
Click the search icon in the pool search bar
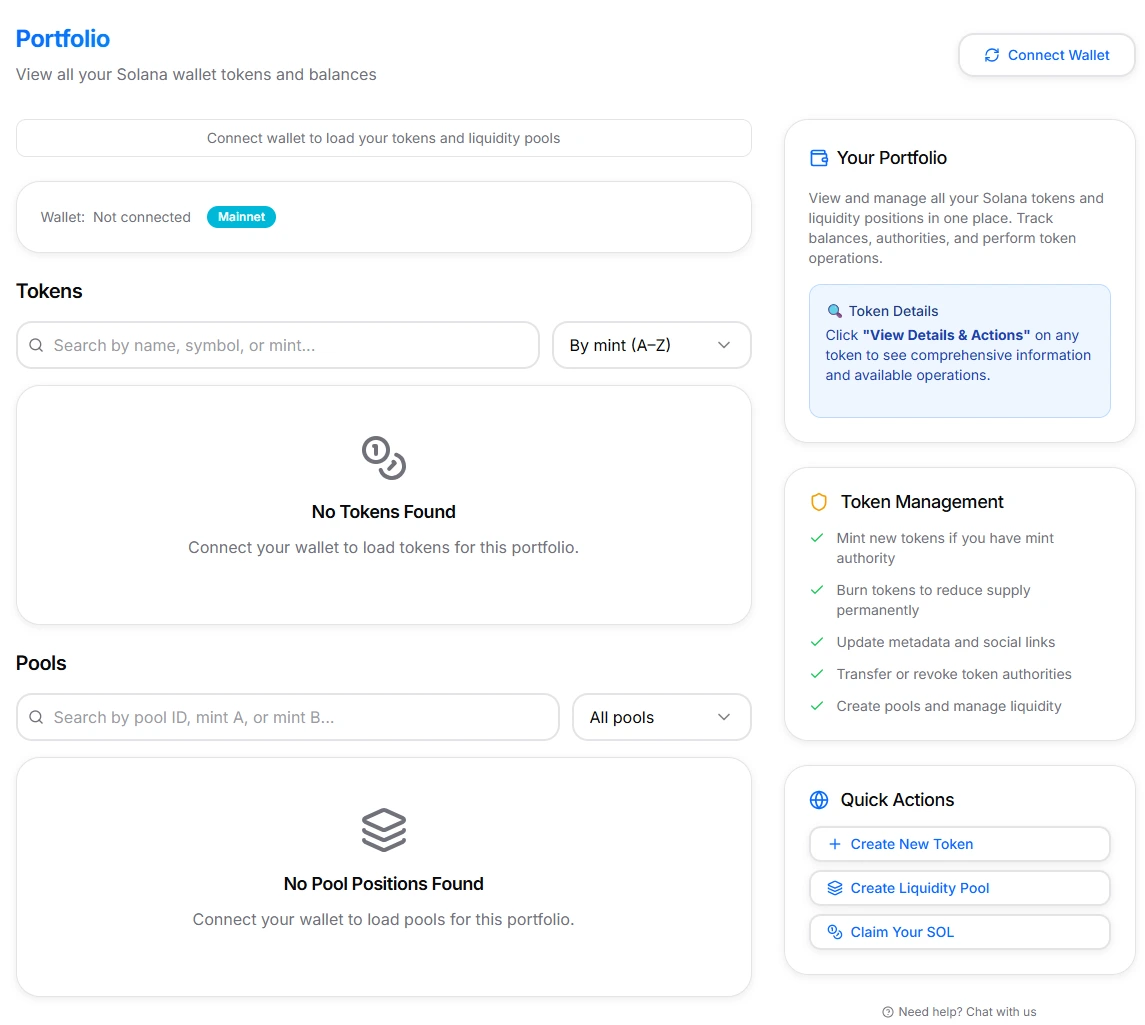[36, 717]
